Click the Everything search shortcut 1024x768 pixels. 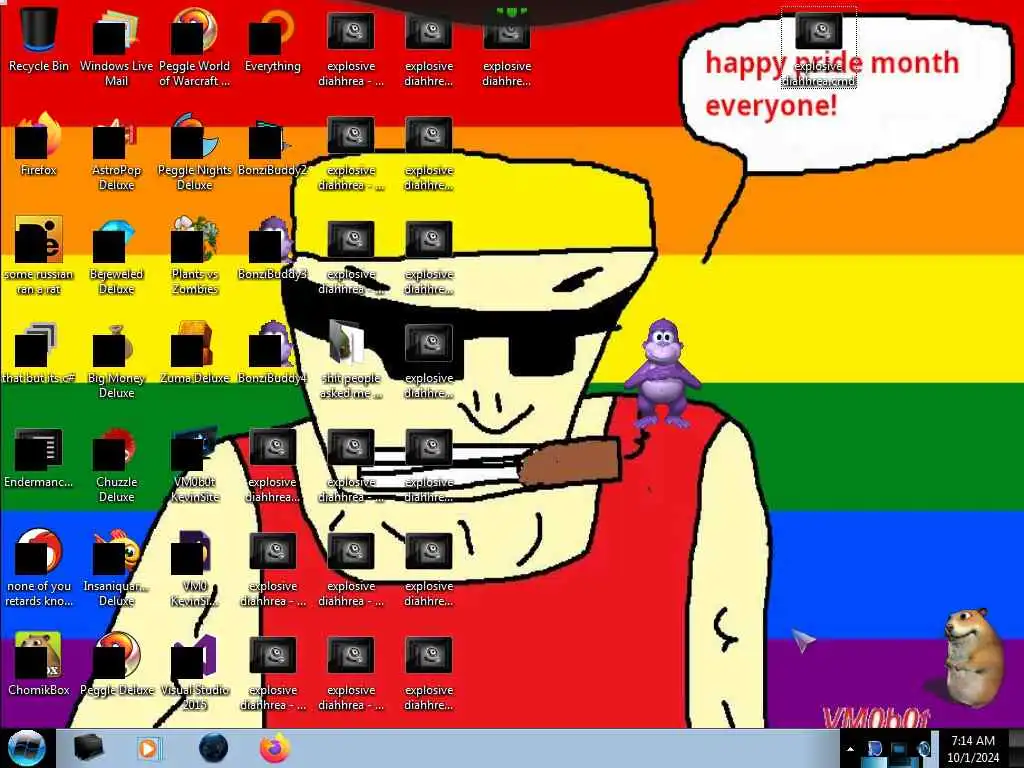pos(272,39)
